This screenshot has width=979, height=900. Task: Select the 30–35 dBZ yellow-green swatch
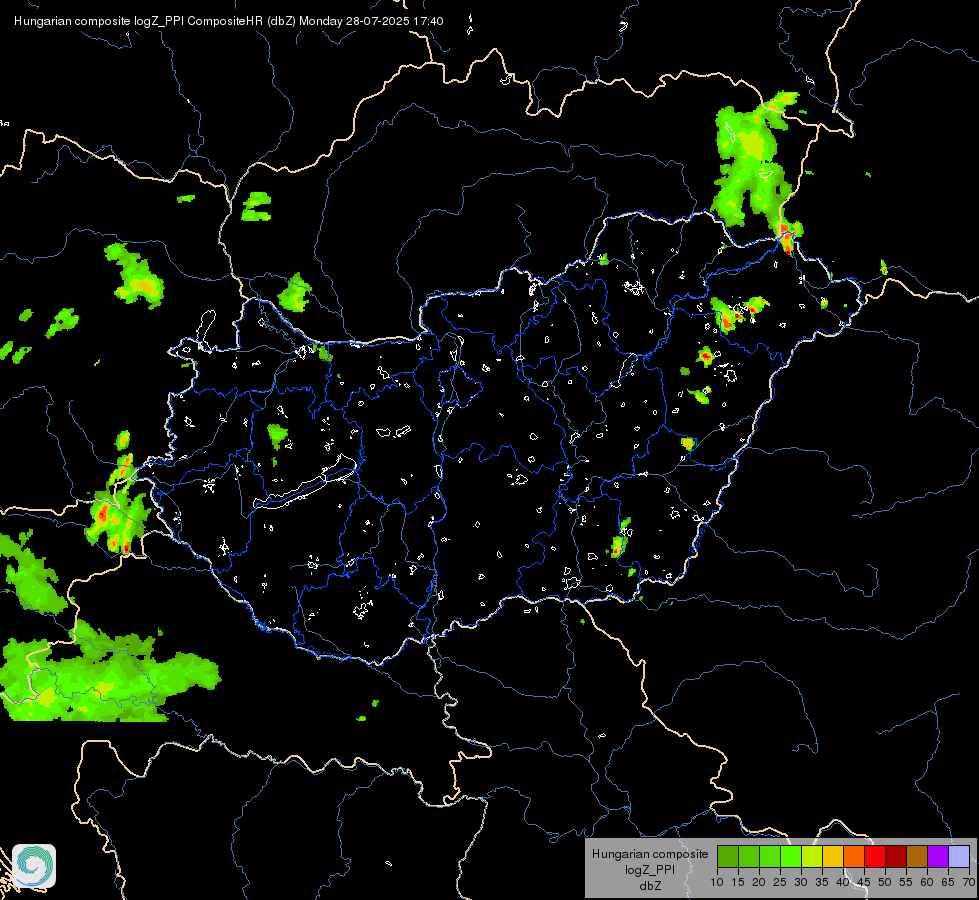[x=812, y=856]
